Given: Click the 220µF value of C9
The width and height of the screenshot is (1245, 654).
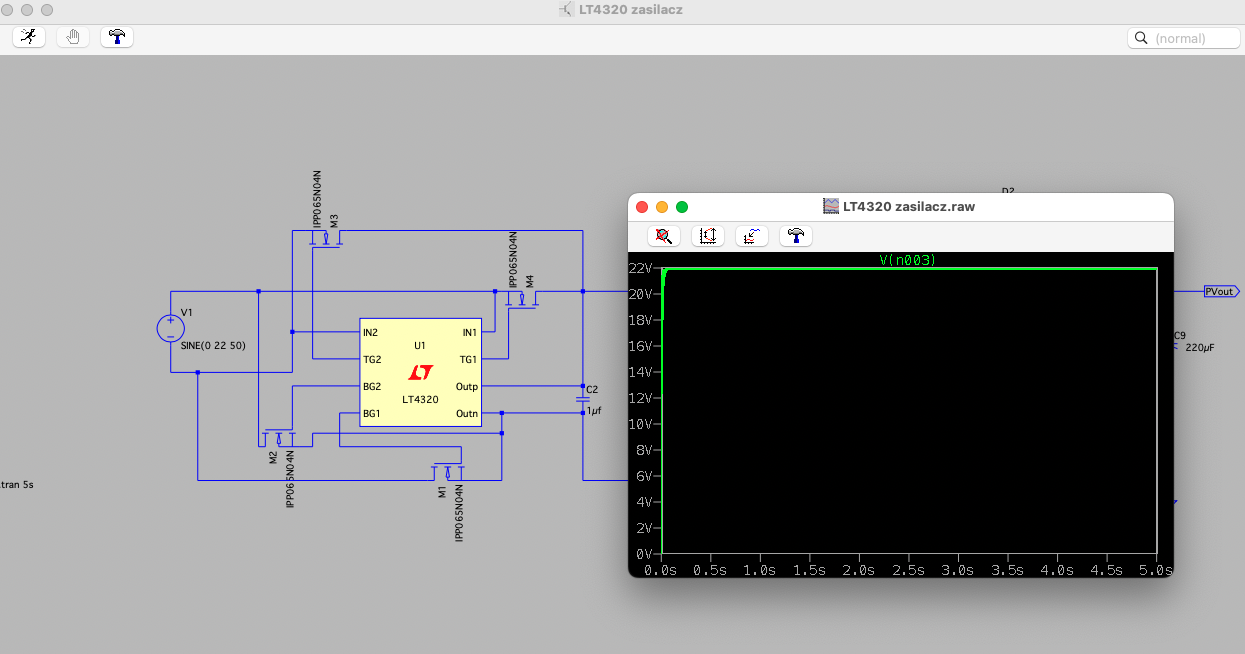Looking at the screenshot, I should click(x=1200, y=348).
